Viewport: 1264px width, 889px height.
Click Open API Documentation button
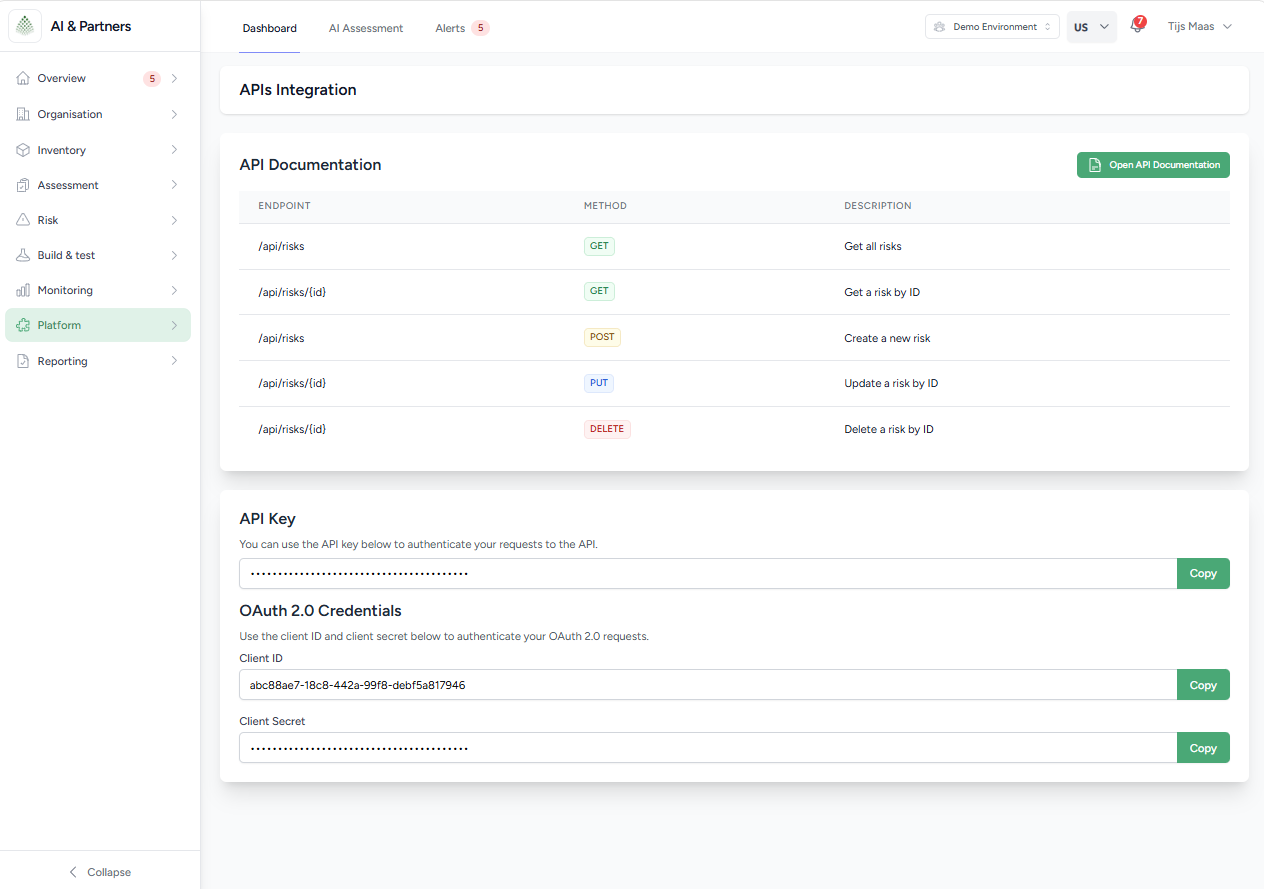click(x=1153, y=165)
